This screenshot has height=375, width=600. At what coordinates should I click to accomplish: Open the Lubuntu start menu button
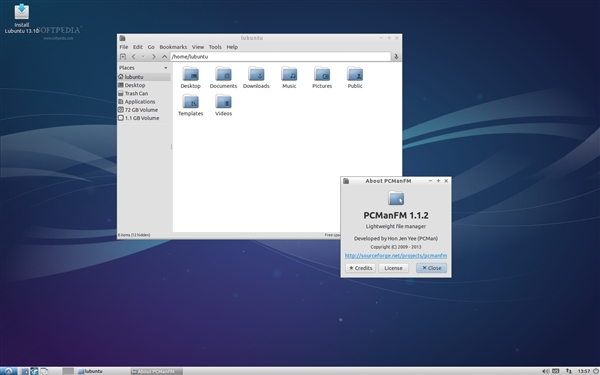tap(8, 371)
